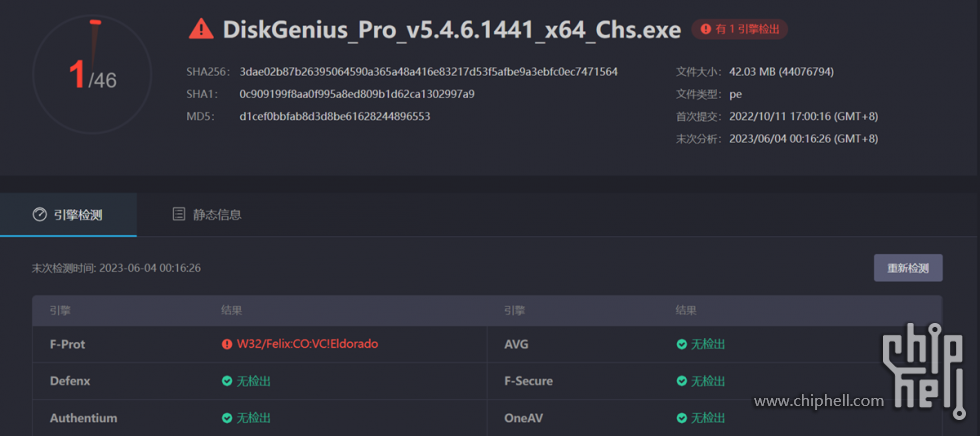Click the AVG engine name
Screen dimensions: 980x436
(x=516, y=344)
